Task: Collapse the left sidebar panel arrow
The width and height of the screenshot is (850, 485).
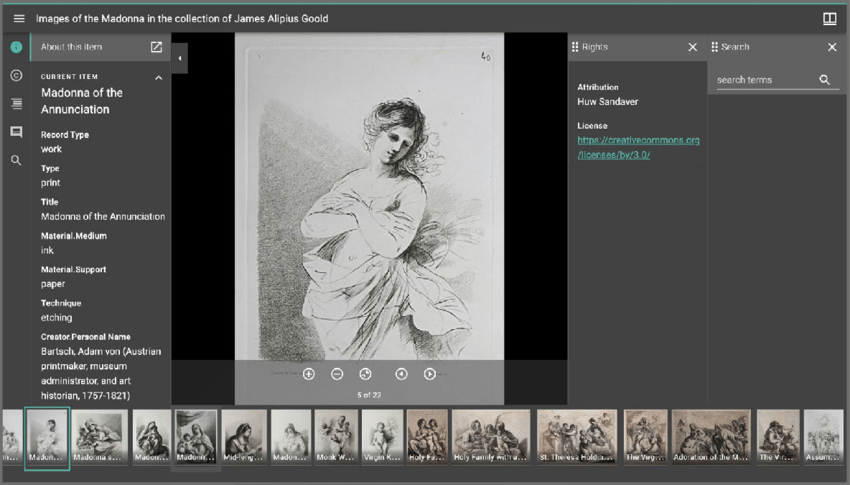Action: [180, 58]
